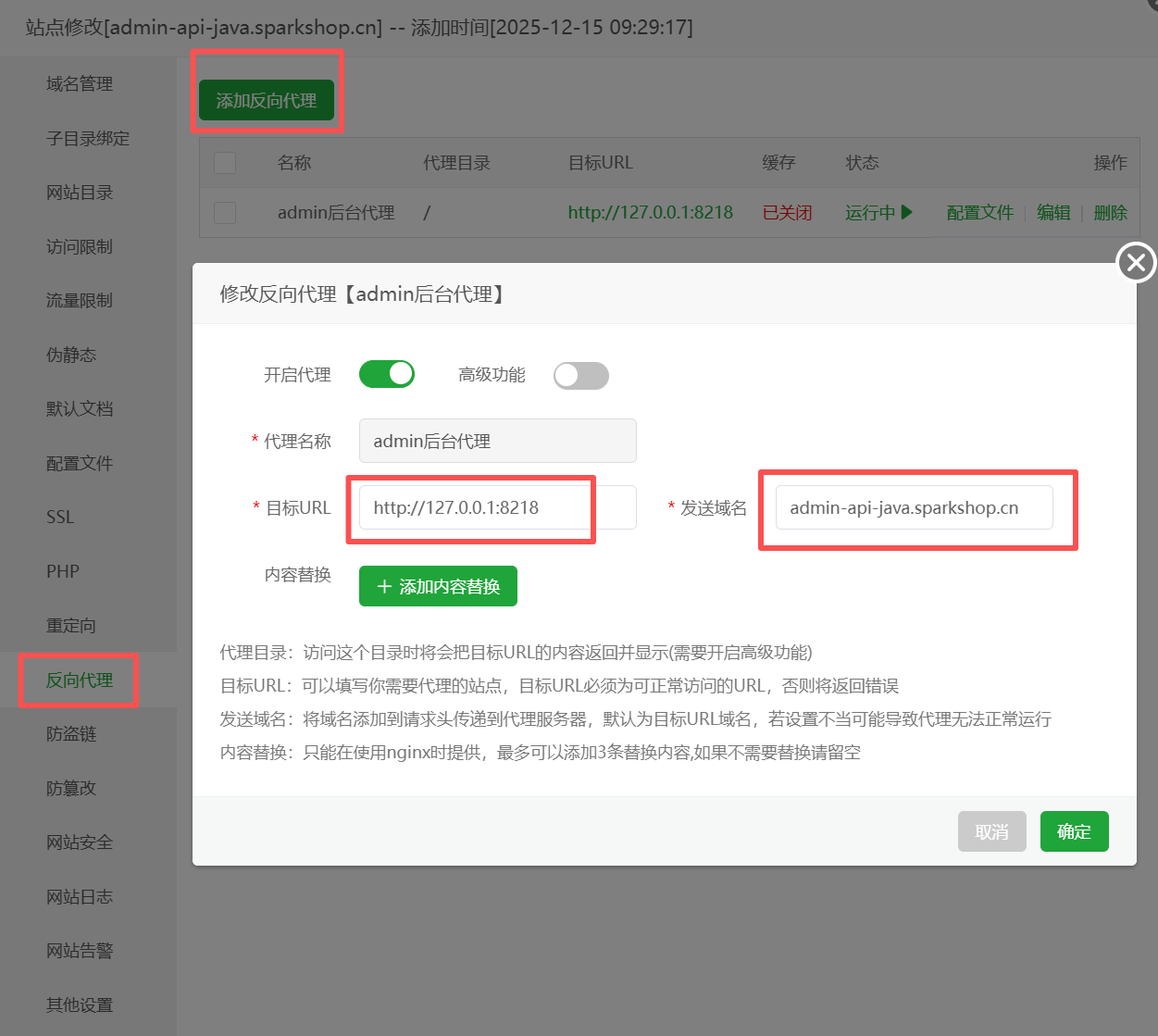Open the http://127.0.0.1:8218 target link

click(x=650, y=212)
